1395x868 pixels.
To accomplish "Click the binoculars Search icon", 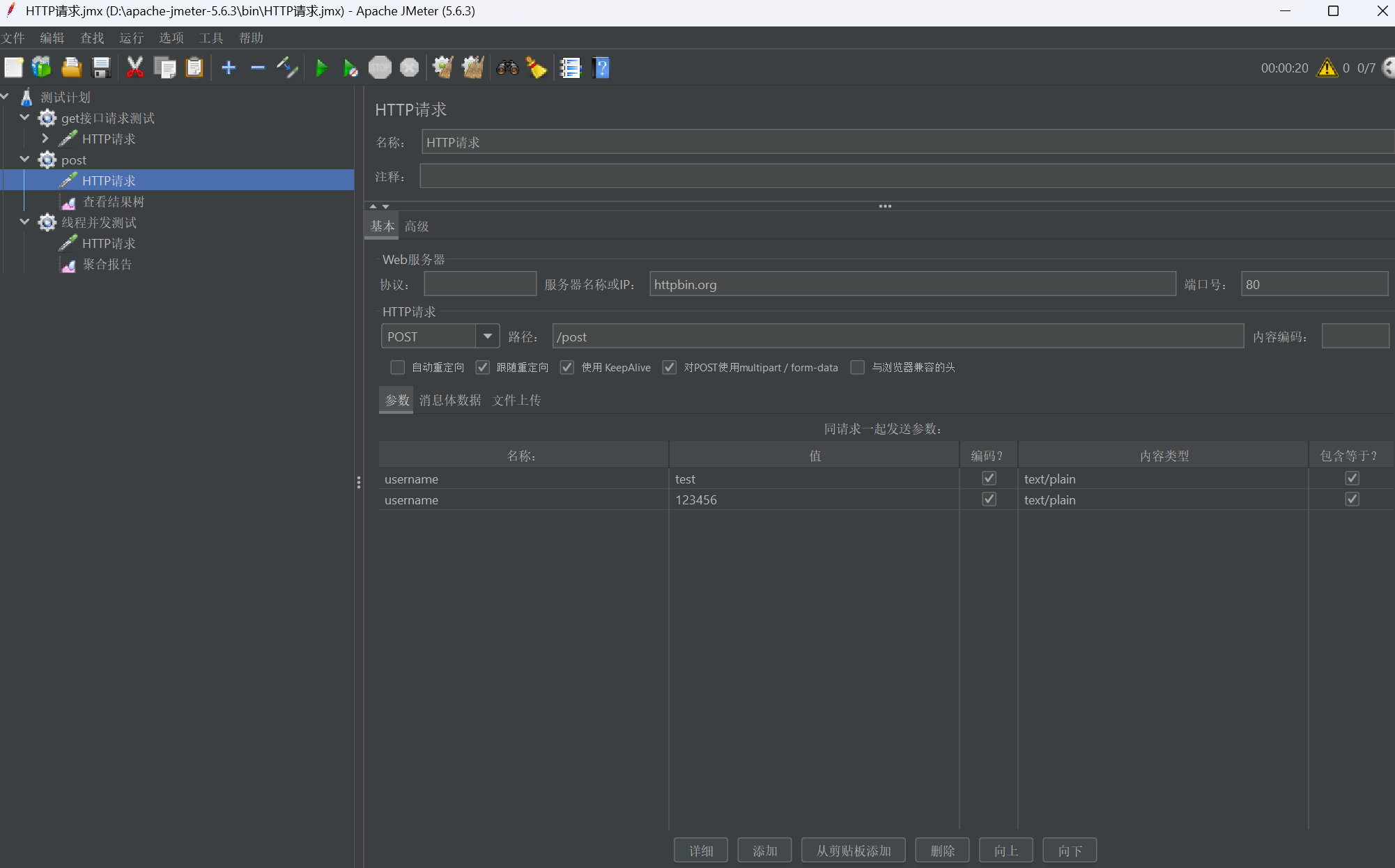I will tap(507, 68).
